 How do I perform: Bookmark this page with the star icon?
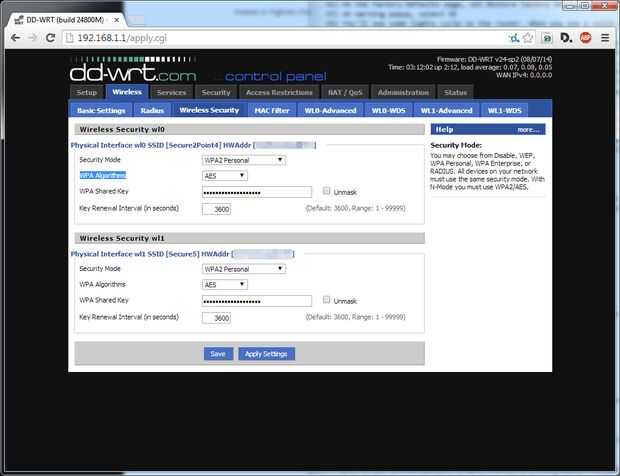point(528,38)
